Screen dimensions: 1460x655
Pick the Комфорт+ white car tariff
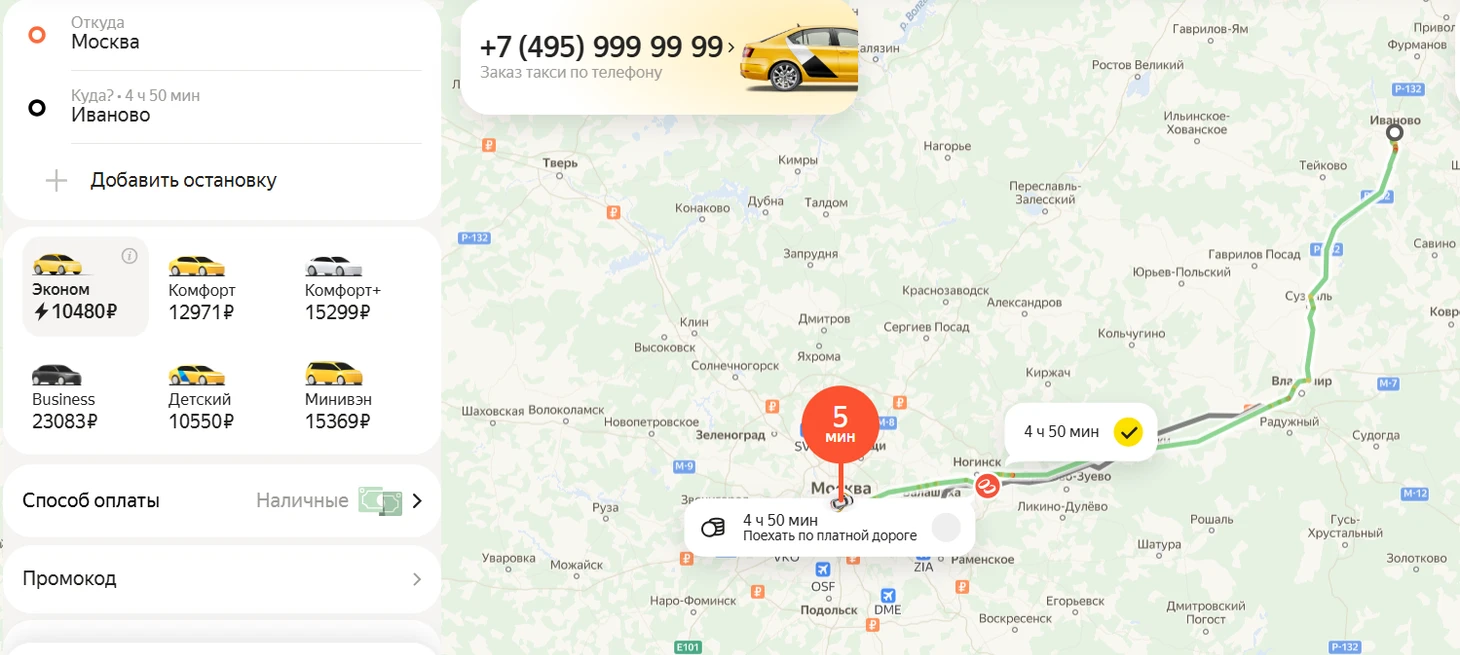(x=343, y=288)
